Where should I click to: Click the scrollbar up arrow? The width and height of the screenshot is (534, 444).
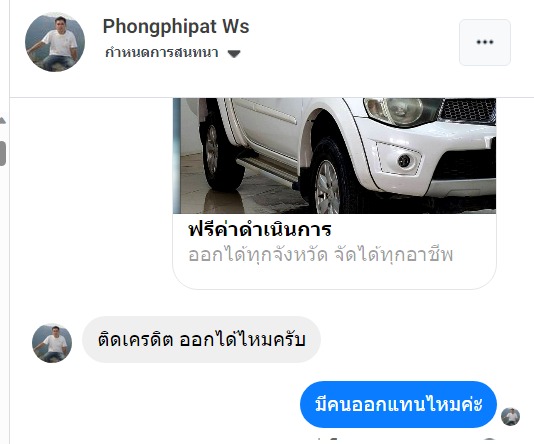tap(3, 121)
